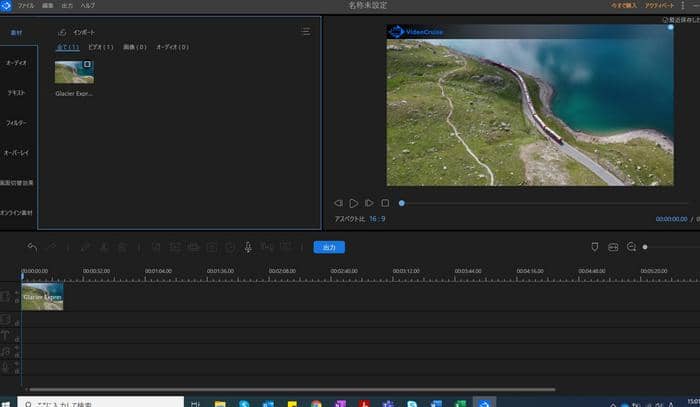Click the blue 出力 export button
Screen dimensions: 700x407
click(329, 247)
